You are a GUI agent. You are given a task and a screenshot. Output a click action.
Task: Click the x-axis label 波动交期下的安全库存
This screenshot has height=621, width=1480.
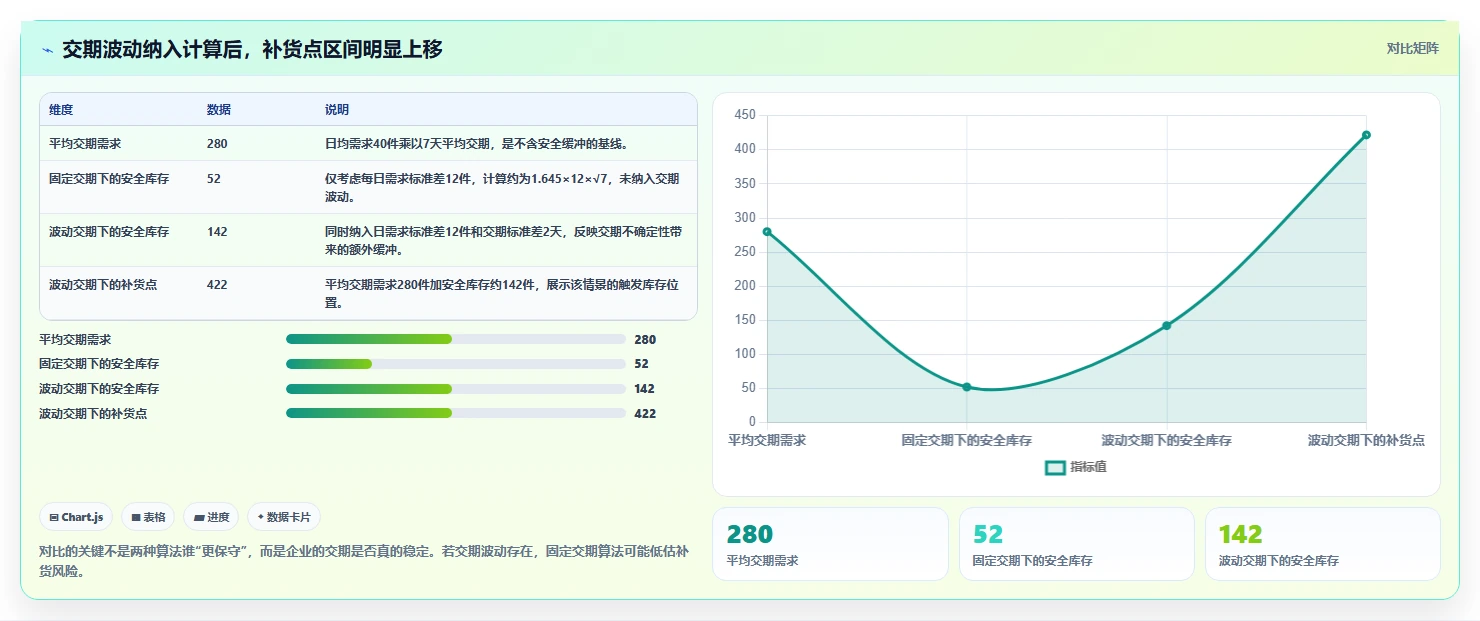(x=1166, y=440)
